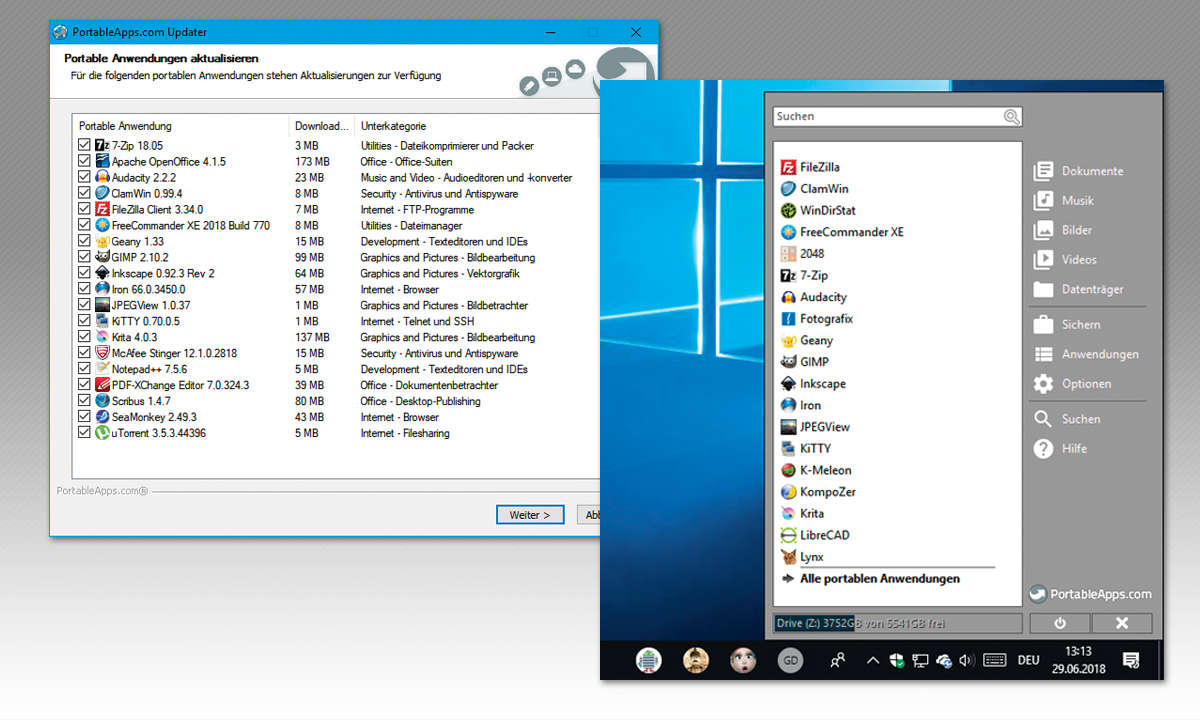
Task: Uncheck FileZilla Client 3.34.0 update
Action: (84, 209)
